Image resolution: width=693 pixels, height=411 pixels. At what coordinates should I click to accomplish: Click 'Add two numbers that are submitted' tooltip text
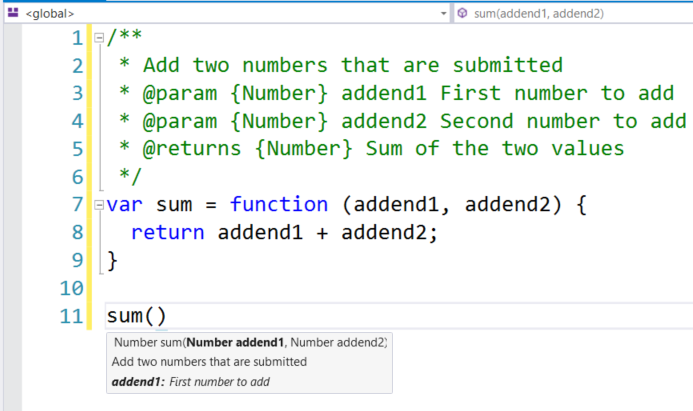(x=209, y=362)
